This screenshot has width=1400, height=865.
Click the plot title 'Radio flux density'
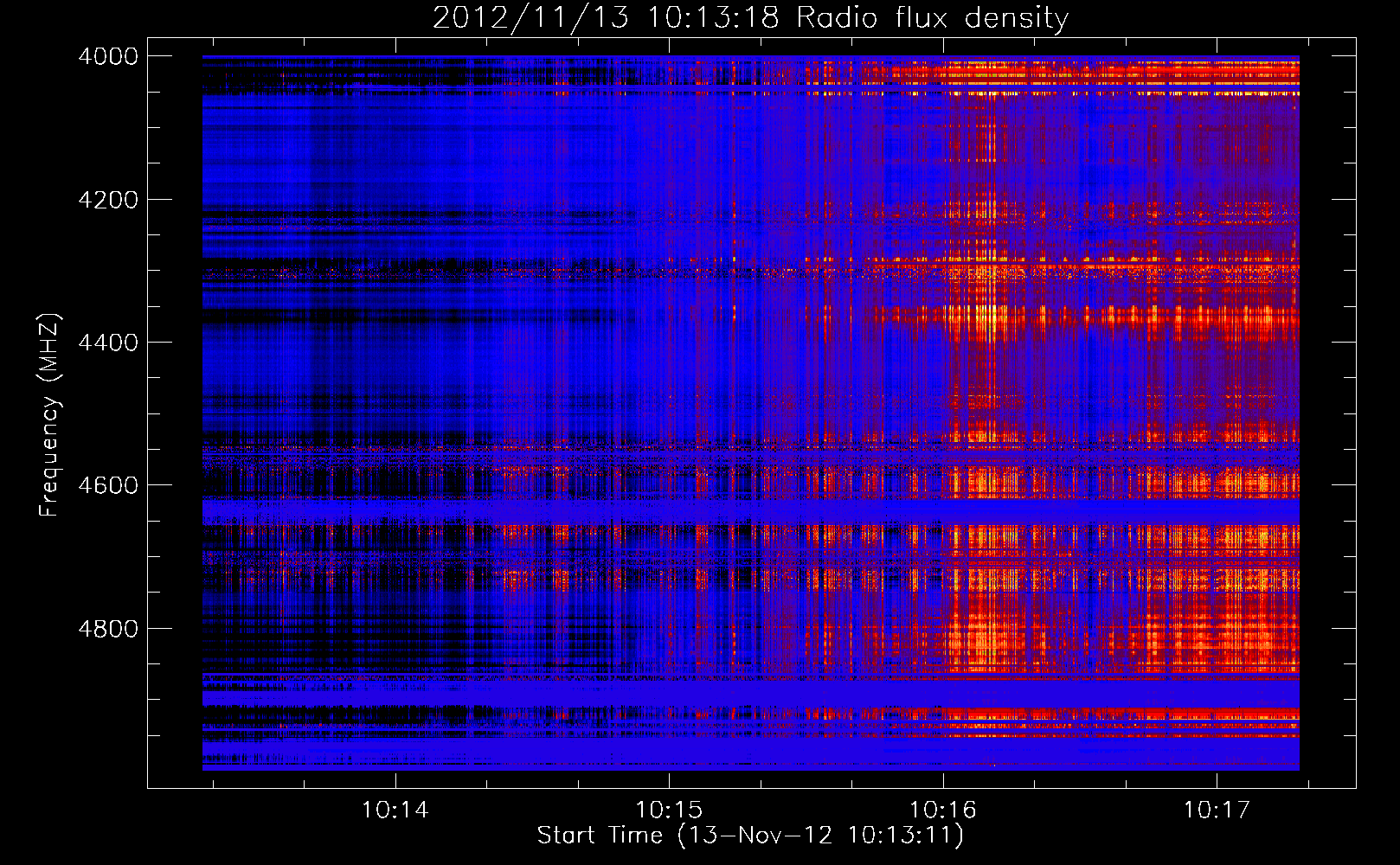click(x=933, y=18)
